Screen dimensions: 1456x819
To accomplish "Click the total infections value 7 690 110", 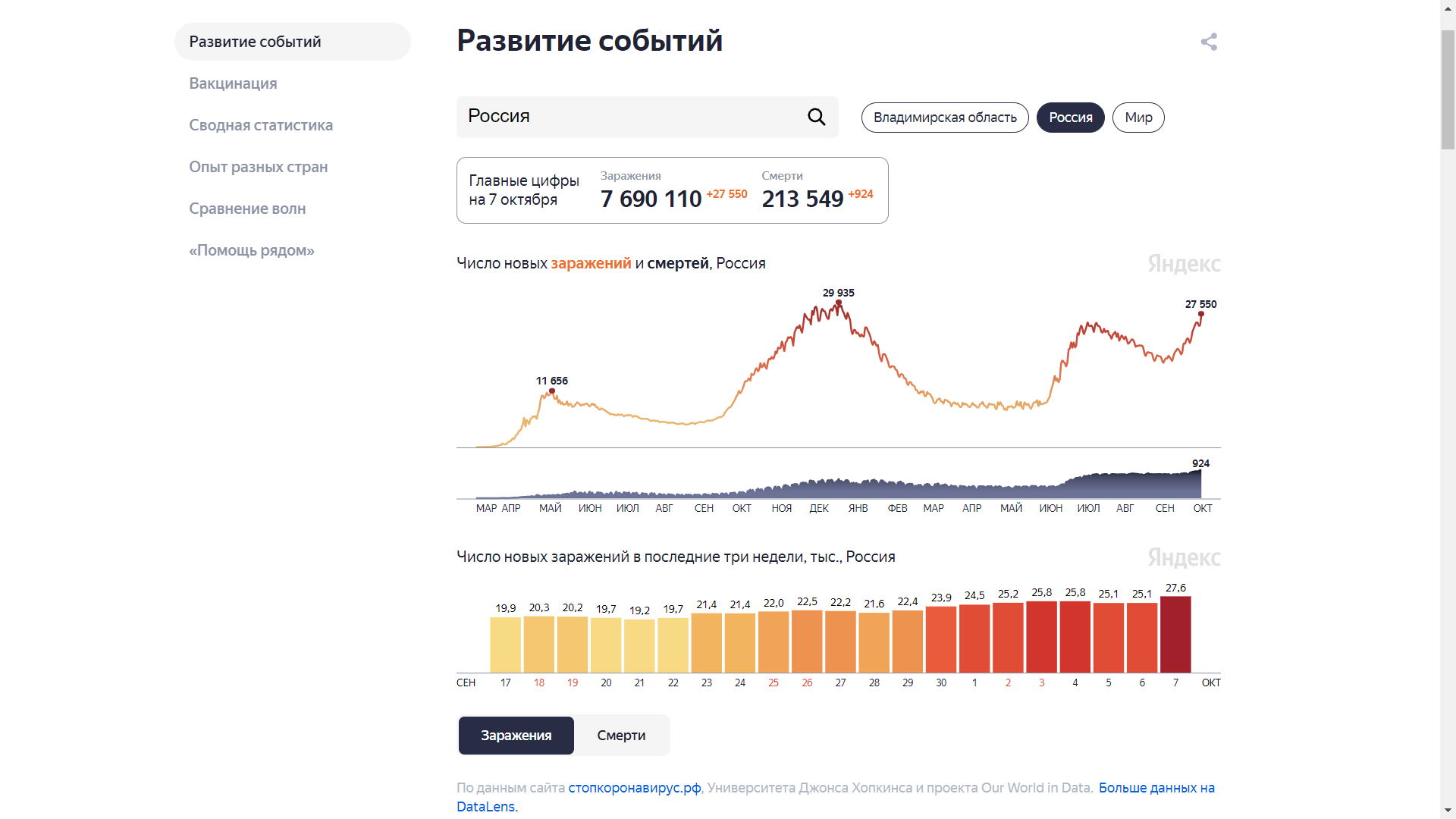I will (x=651, y=199).
